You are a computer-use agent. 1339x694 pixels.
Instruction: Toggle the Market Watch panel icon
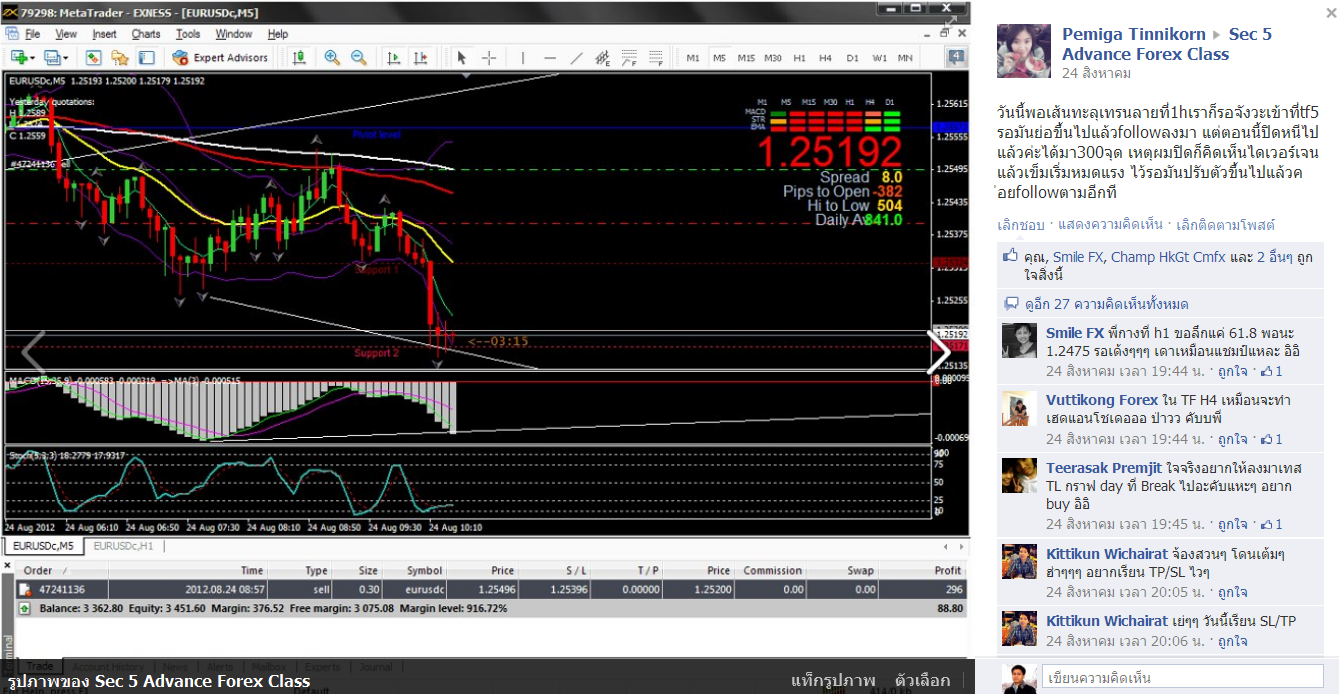click(93, 58)
